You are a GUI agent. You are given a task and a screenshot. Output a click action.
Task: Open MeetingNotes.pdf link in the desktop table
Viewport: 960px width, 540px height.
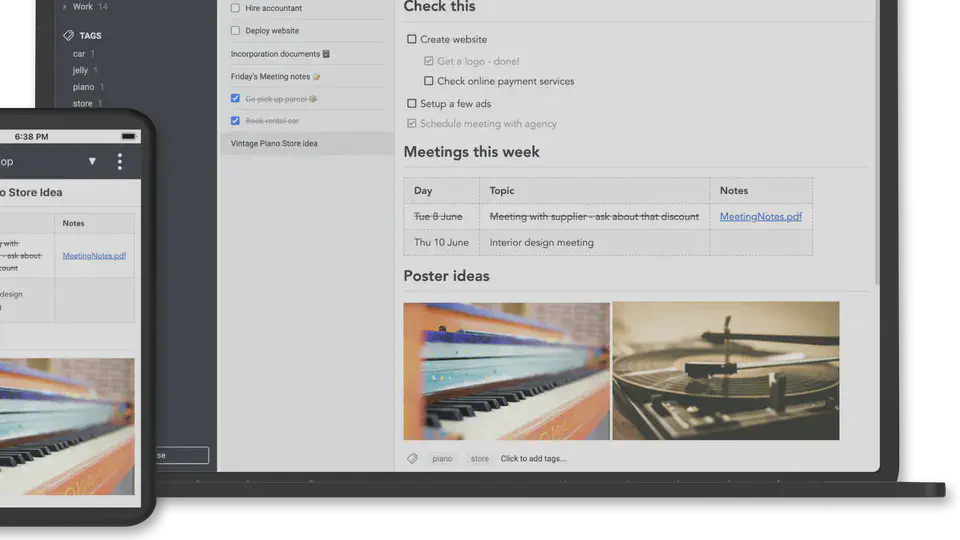point(760,216)
